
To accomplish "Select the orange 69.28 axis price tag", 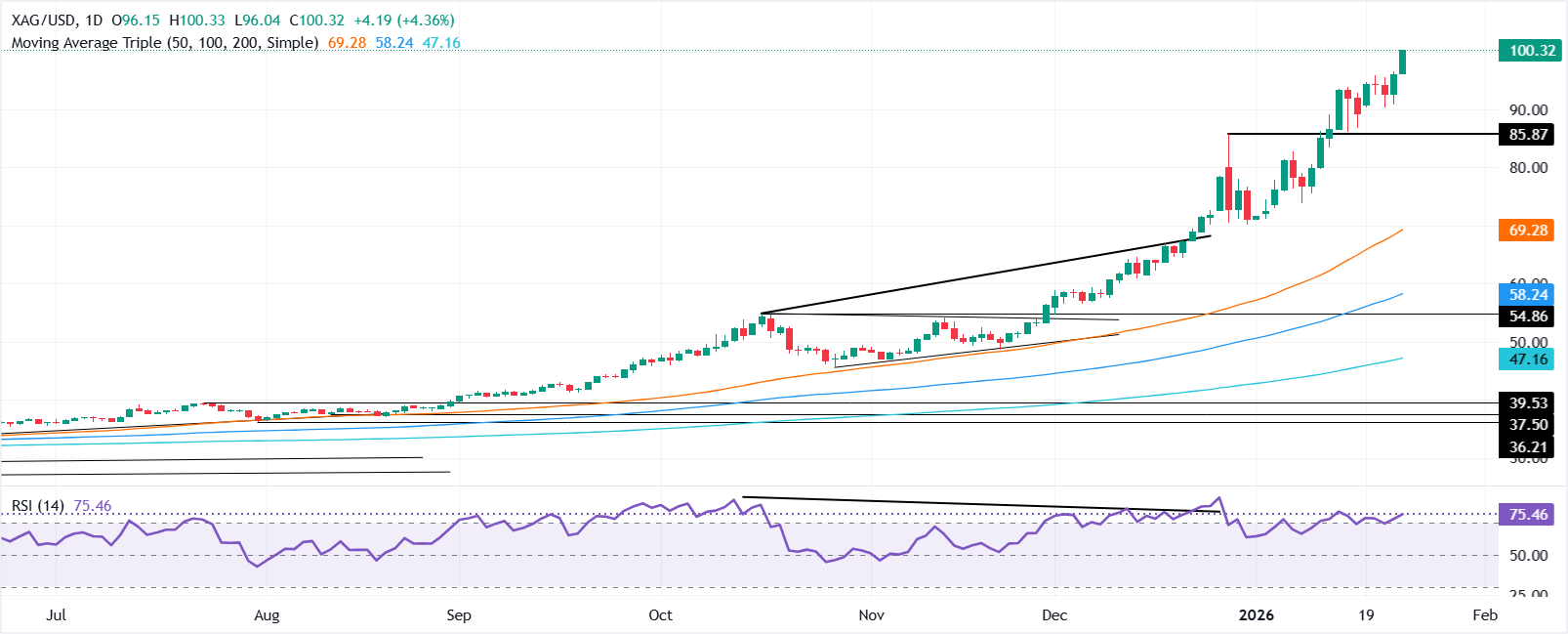I will (x=1528, y=231).
